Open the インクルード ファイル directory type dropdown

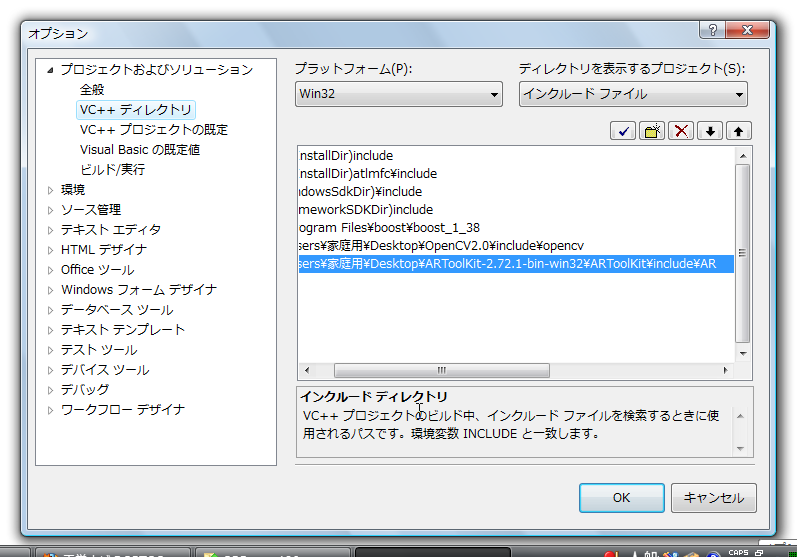point(633,95)
